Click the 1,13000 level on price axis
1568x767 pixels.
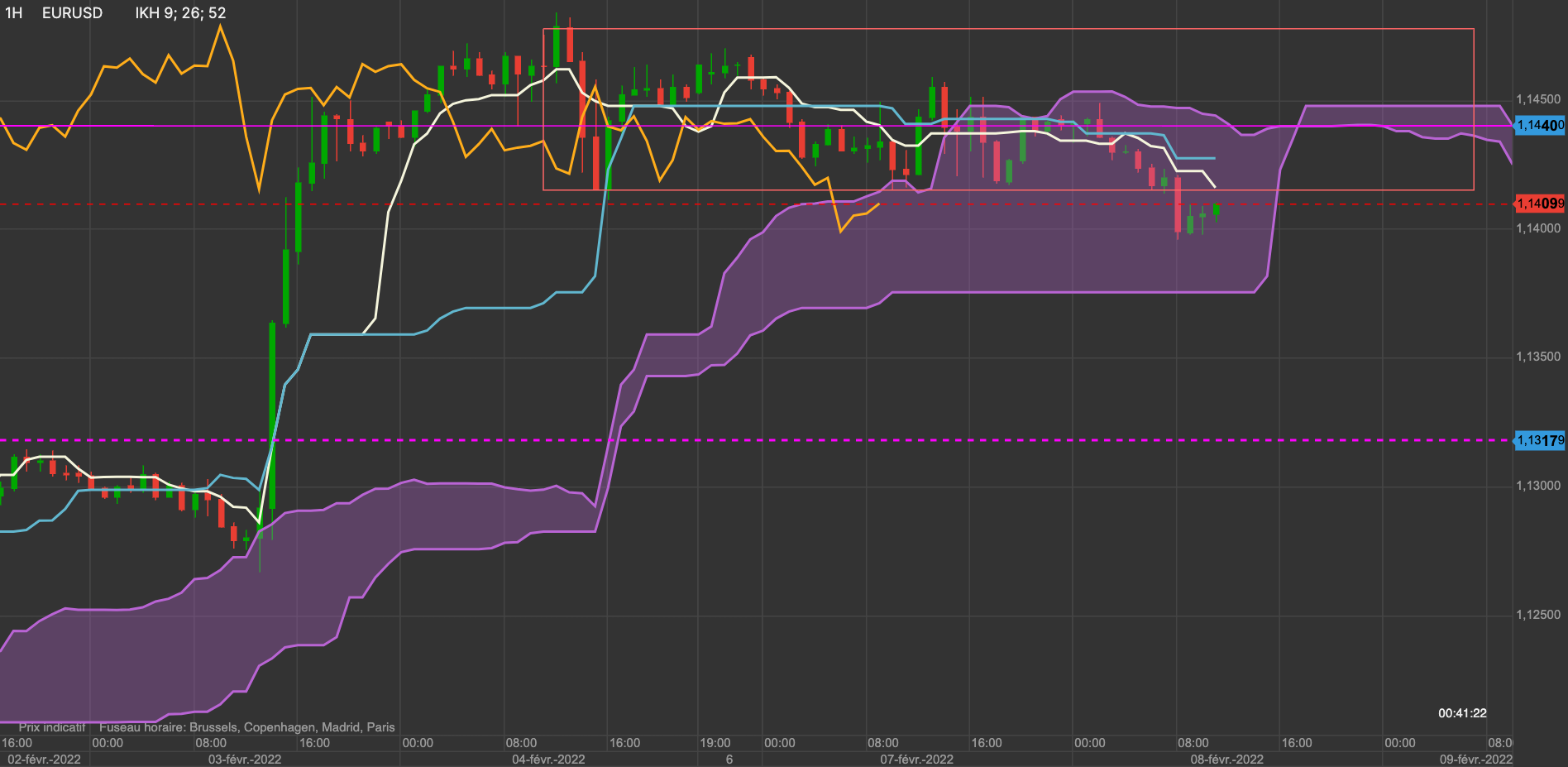(x=1538, y=486)
